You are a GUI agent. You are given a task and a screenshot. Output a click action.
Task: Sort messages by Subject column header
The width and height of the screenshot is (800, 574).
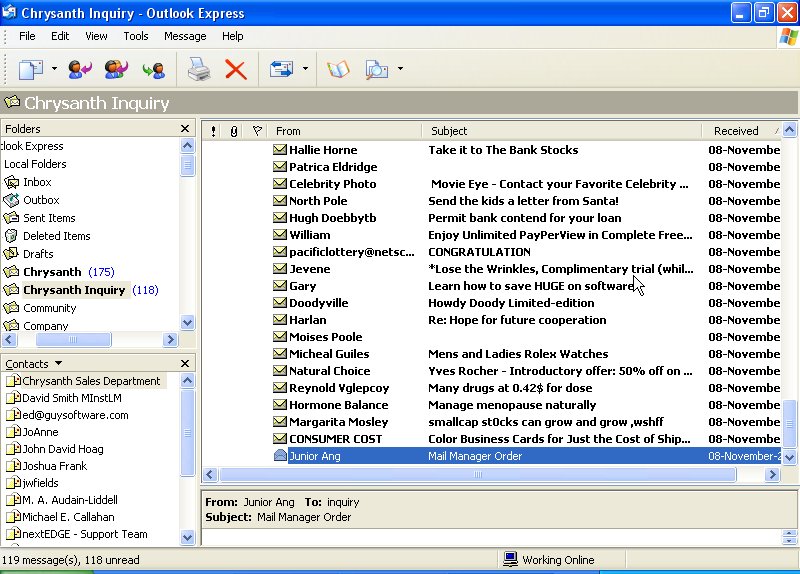(x=560, y=131)
